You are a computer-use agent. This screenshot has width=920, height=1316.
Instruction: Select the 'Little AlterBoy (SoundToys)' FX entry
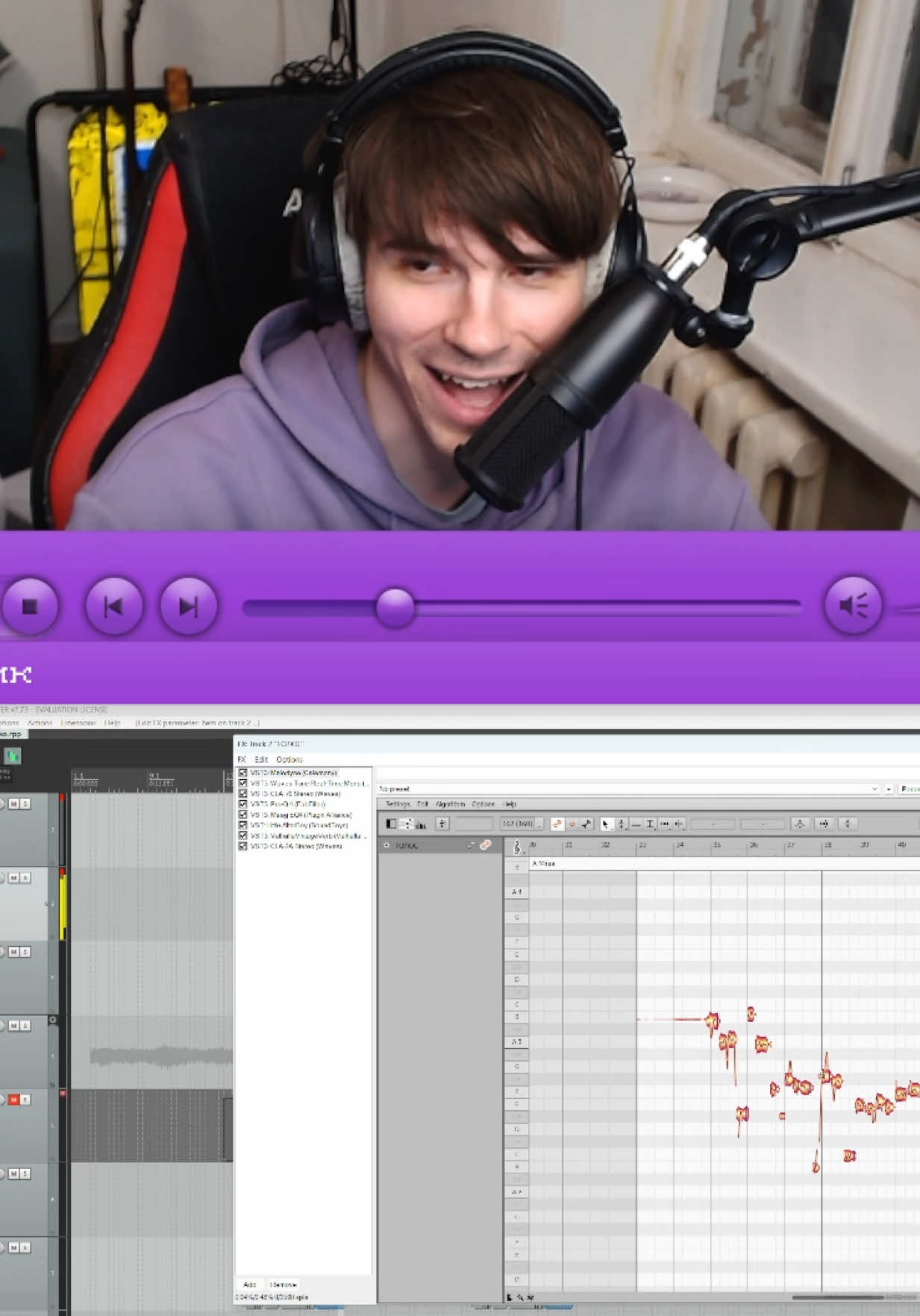coord(299,825)
